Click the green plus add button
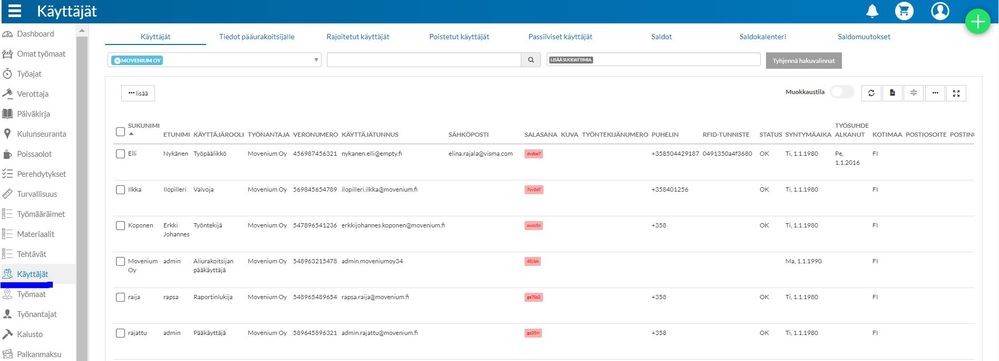This screenshot has height=361, width=999. [x=977, y=21]
